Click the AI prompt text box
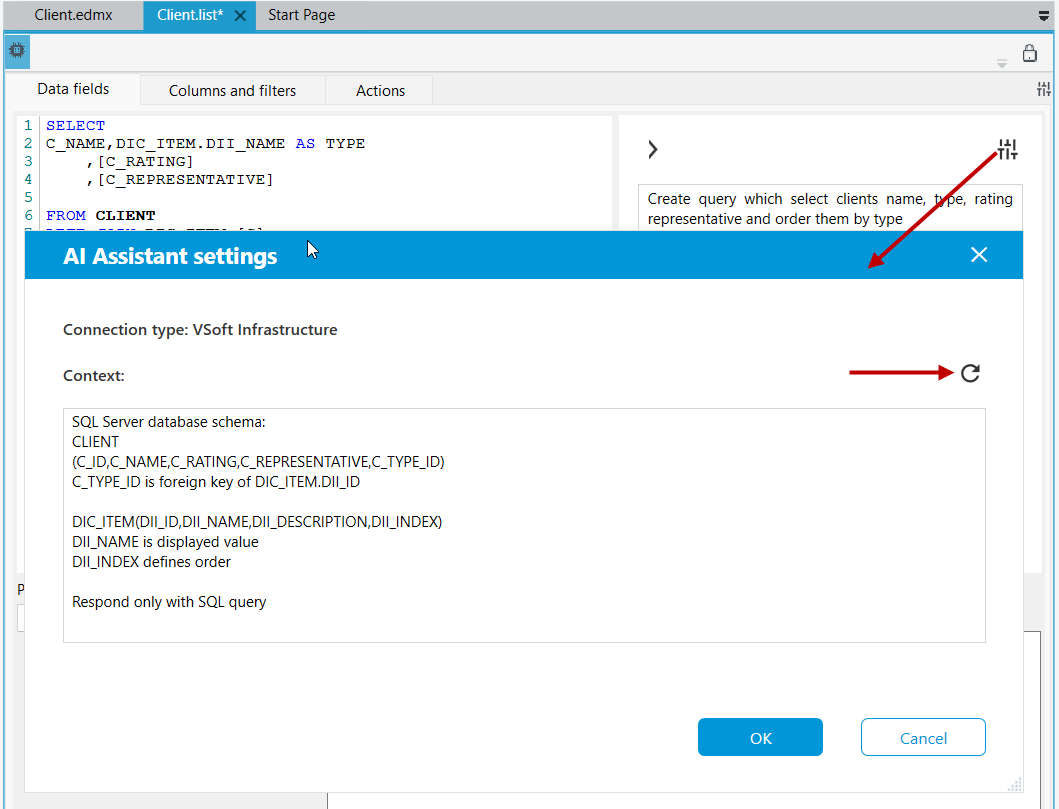 click(x=830, y=208)
